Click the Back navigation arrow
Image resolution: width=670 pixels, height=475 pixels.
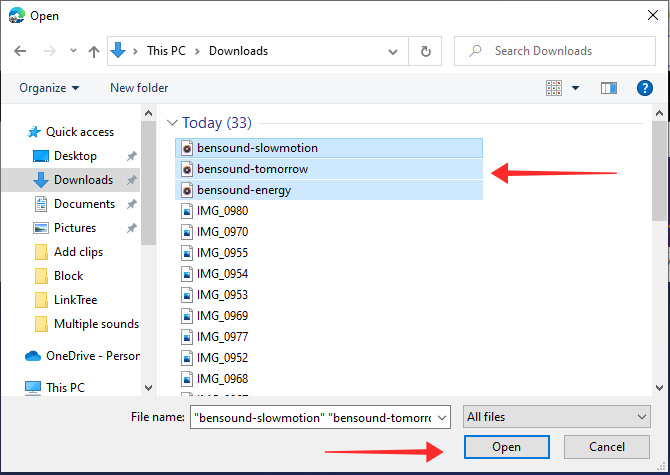(x=20, y=51)
